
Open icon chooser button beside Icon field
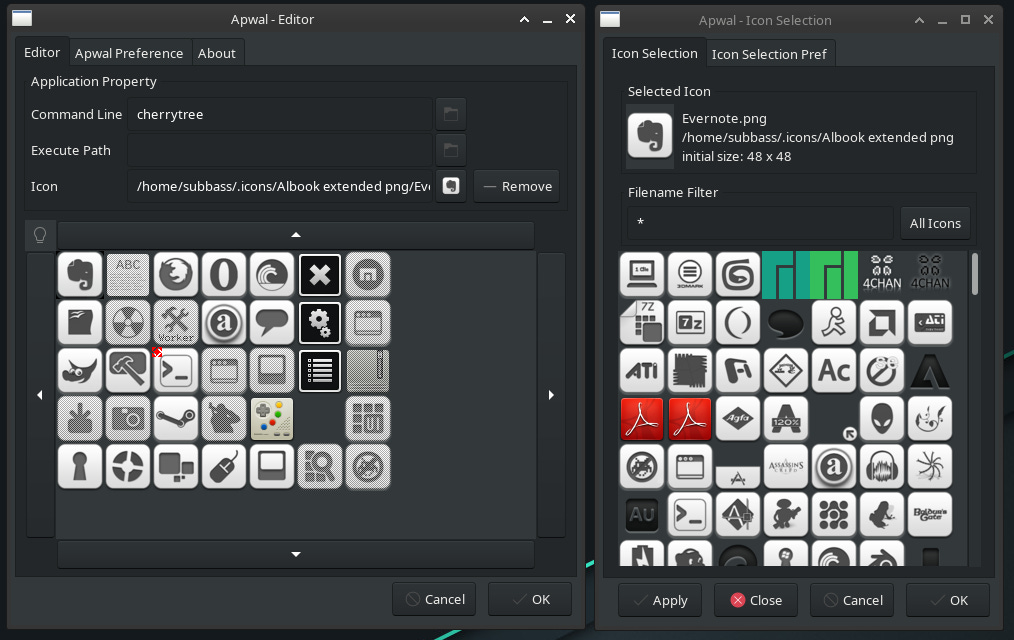pyautogui.click(x=451, y=186)
